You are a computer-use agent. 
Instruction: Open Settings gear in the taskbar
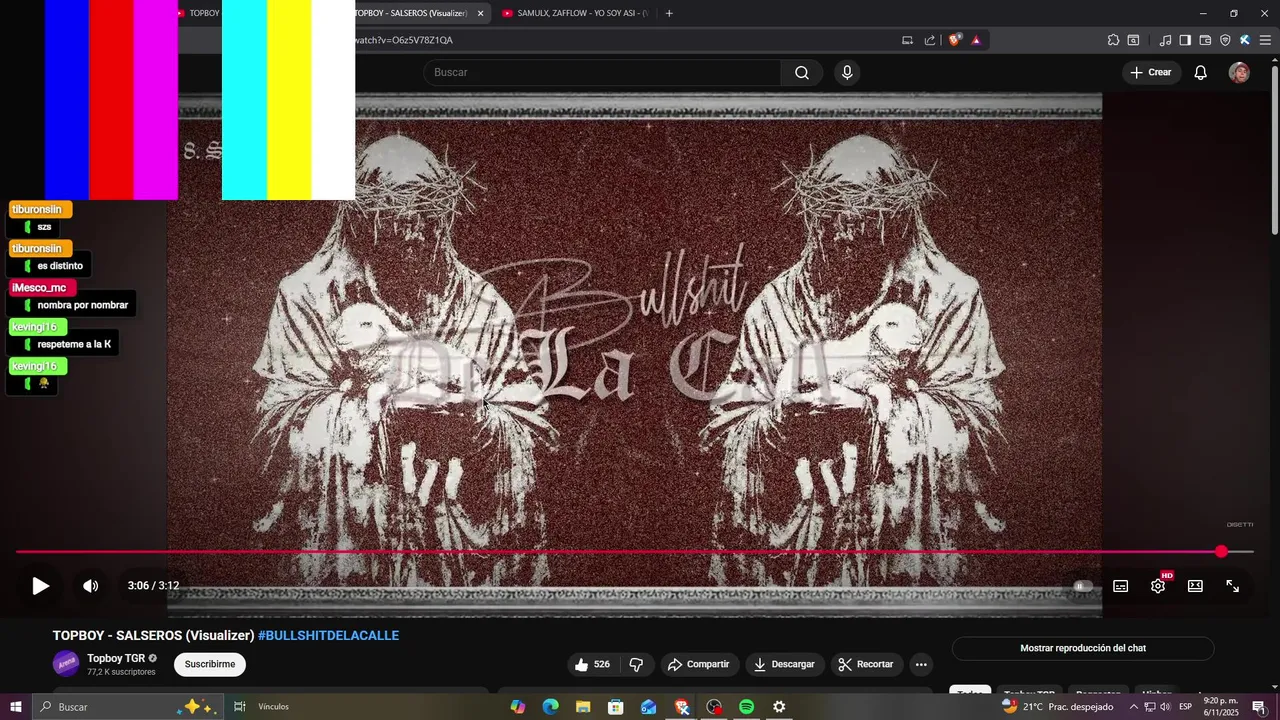click(779, 706)
